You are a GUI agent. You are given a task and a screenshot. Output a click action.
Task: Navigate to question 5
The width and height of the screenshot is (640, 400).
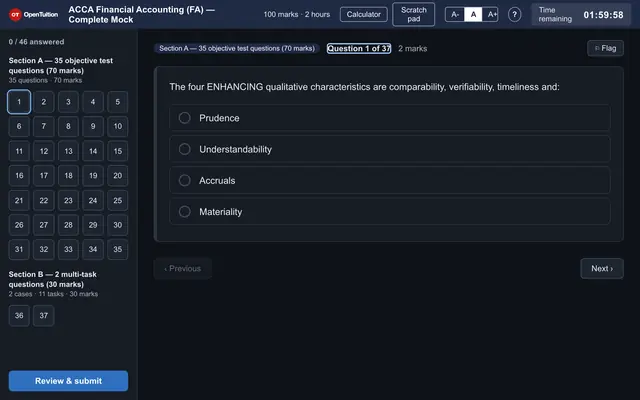coord(118,102)
